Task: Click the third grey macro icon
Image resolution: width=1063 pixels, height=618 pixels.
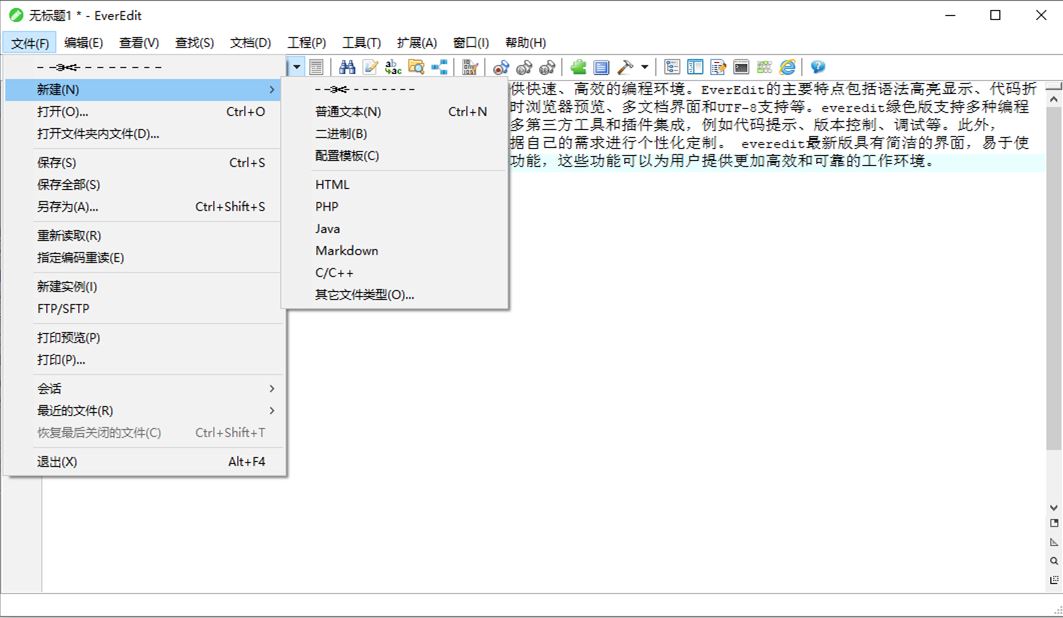Action: click(x=547, y=67)
